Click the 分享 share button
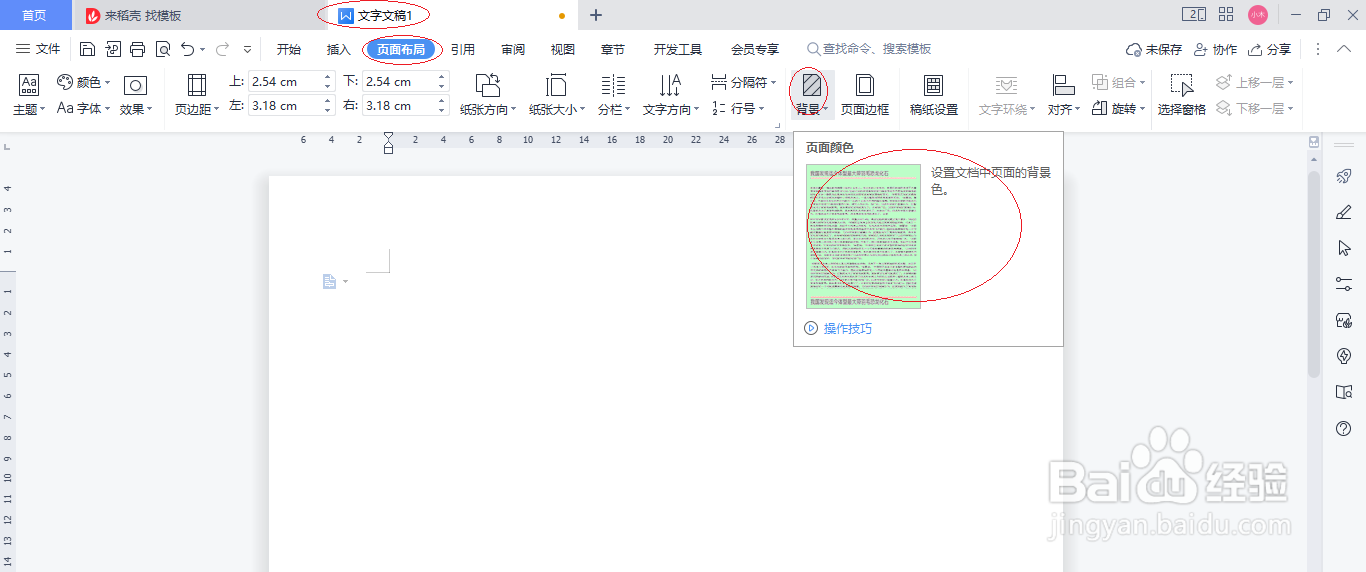The width and height of the screenshot is (1366, 572). 1269,49
